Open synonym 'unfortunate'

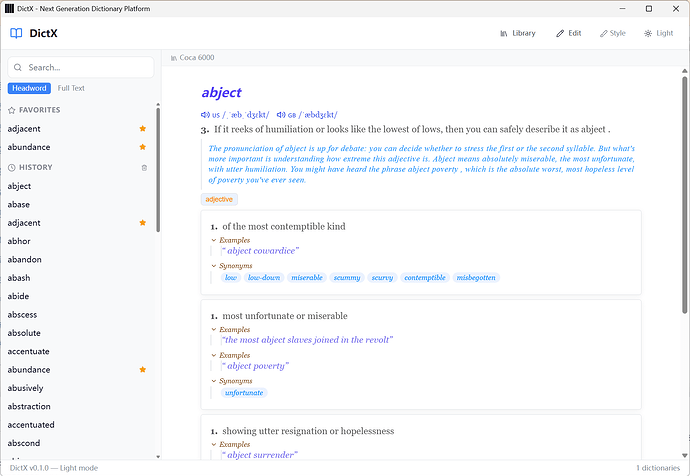point(244,393)
